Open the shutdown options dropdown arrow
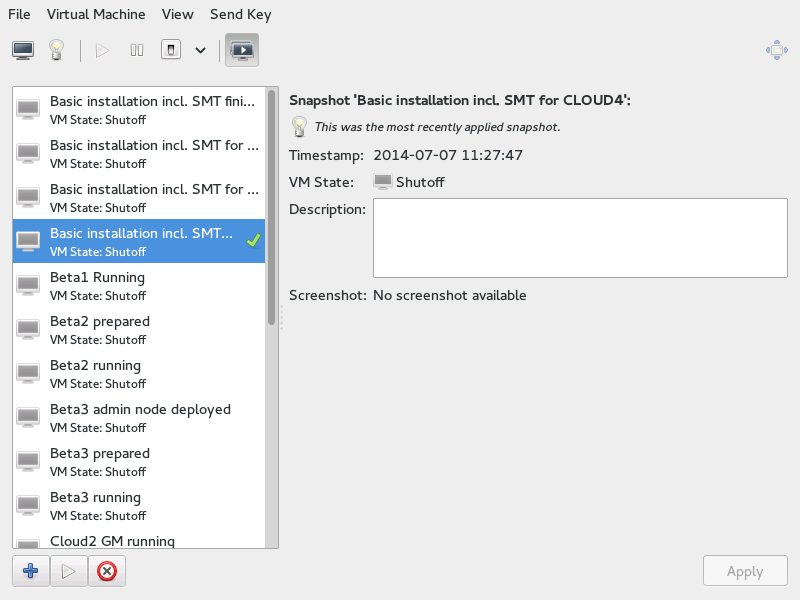Screen dimensions: 800x600 (200, 50)
